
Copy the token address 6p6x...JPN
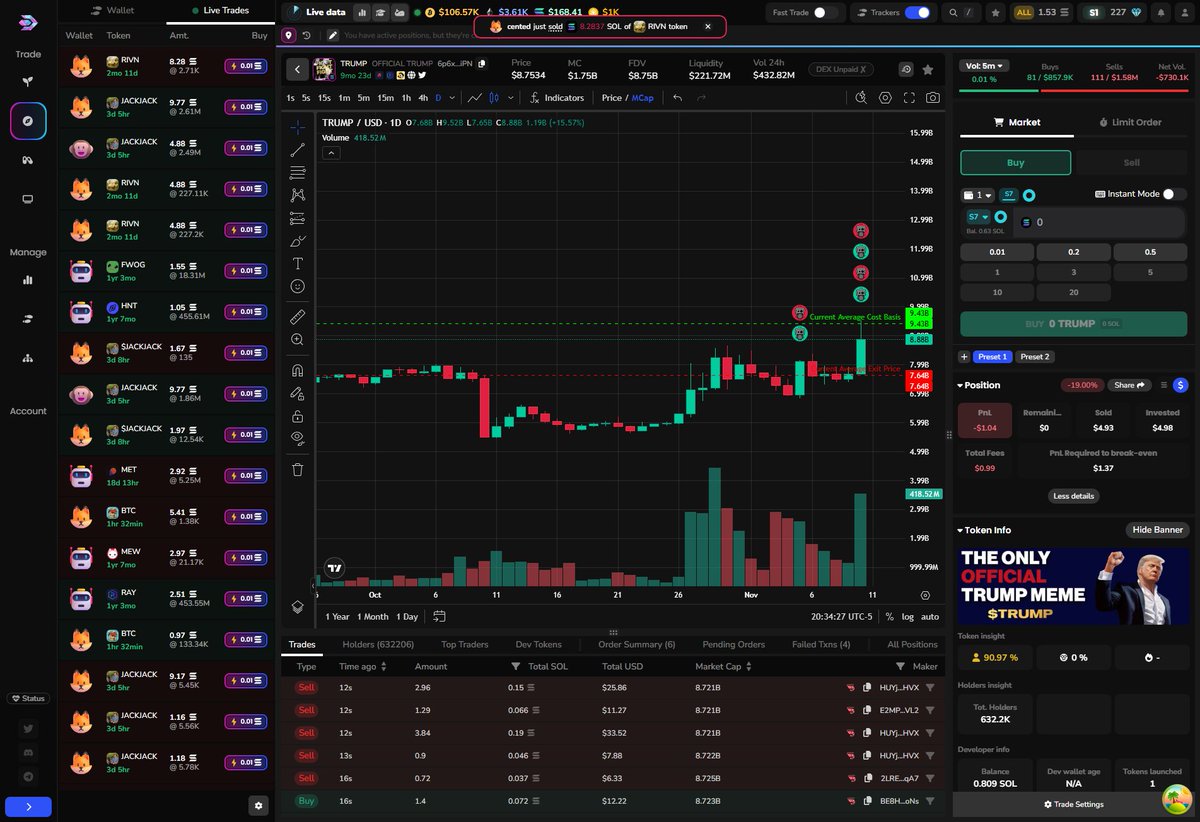click(x=481, y=63)
